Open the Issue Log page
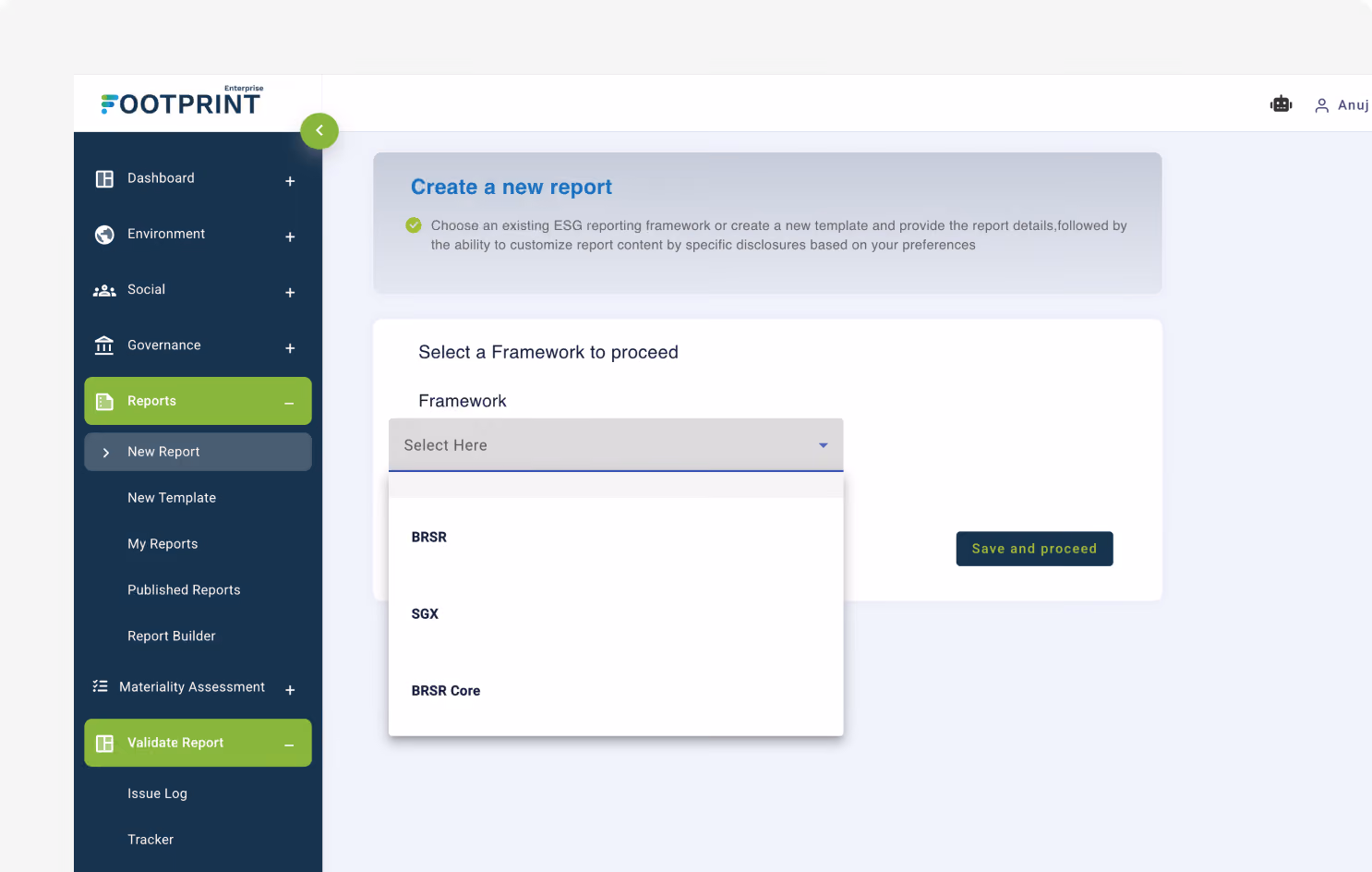This screenshot has height=872, width=1372. [x=157, y=793]
